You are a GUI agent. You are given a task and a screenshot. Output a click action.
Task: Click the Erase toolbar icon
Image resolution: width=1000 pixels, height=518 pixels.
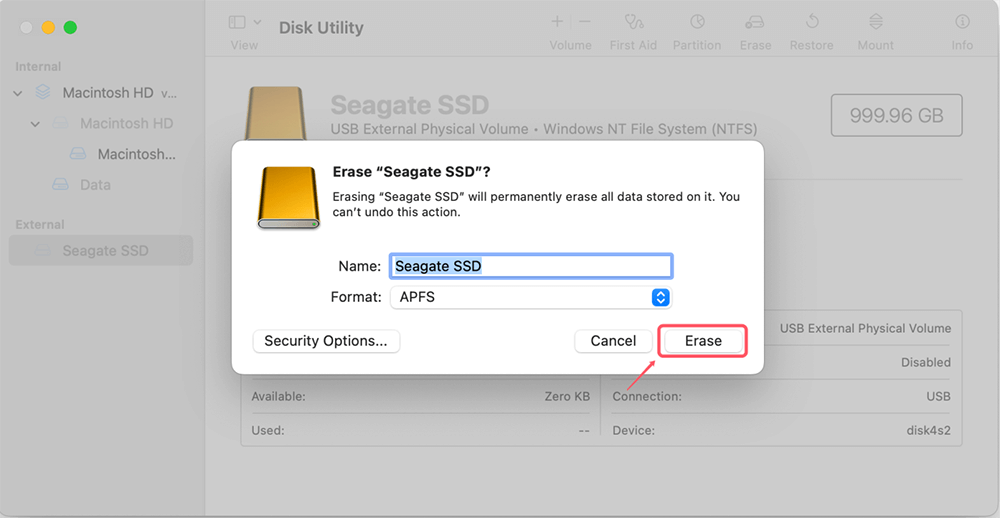click(x=755, y=22)
